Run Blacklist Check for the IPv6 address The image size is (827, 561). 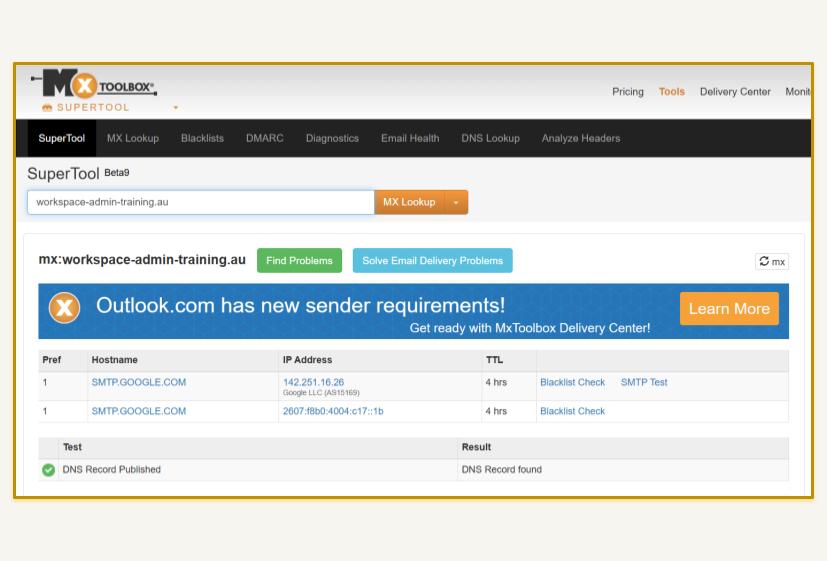coord(572,411)
